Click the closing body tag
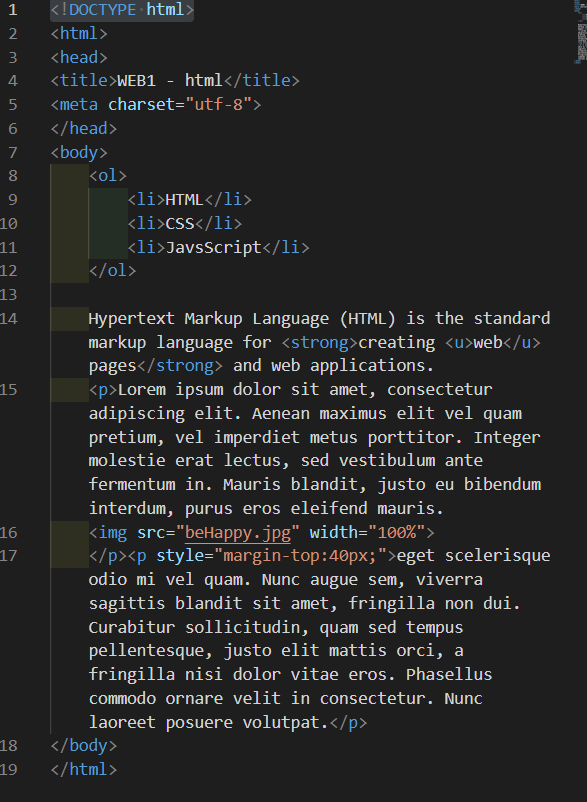Viewport: 587px width, 802px height. click(x=84, y=746)
